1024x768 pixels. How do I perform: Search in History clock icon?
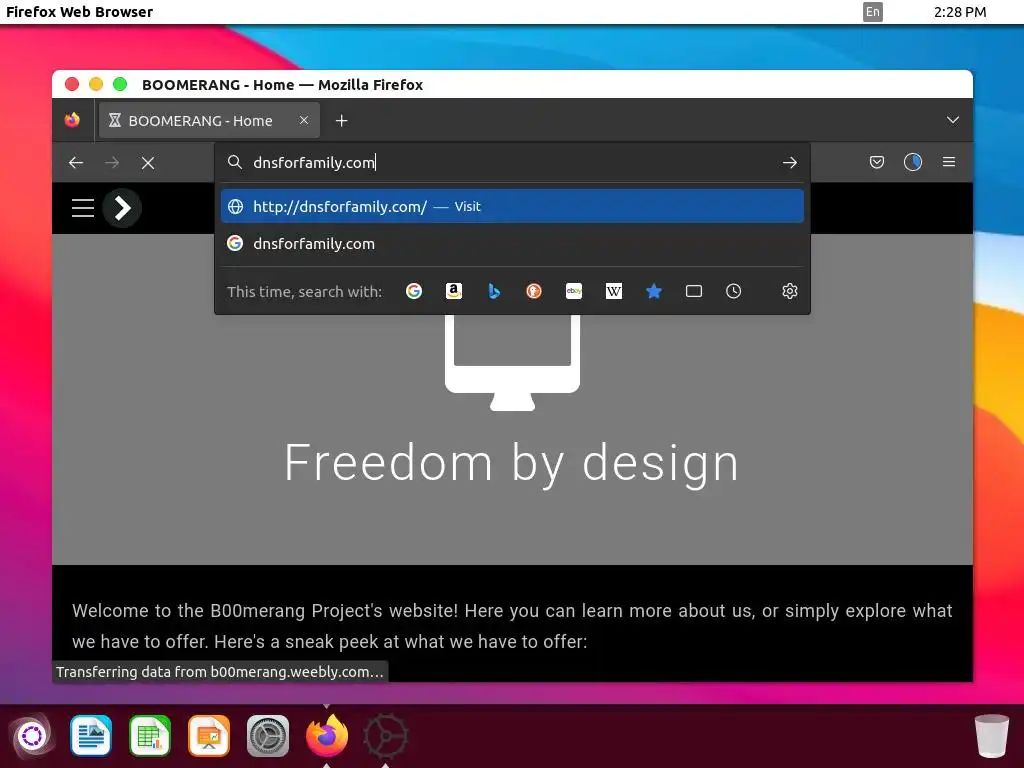pyautogui.click(x=733, y=291)
